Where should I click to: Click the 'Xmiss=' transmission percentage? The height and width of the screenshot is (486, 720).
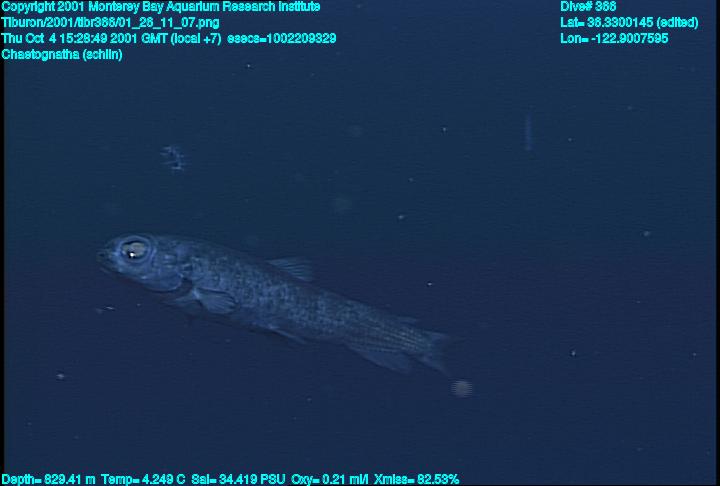(416, 479)
